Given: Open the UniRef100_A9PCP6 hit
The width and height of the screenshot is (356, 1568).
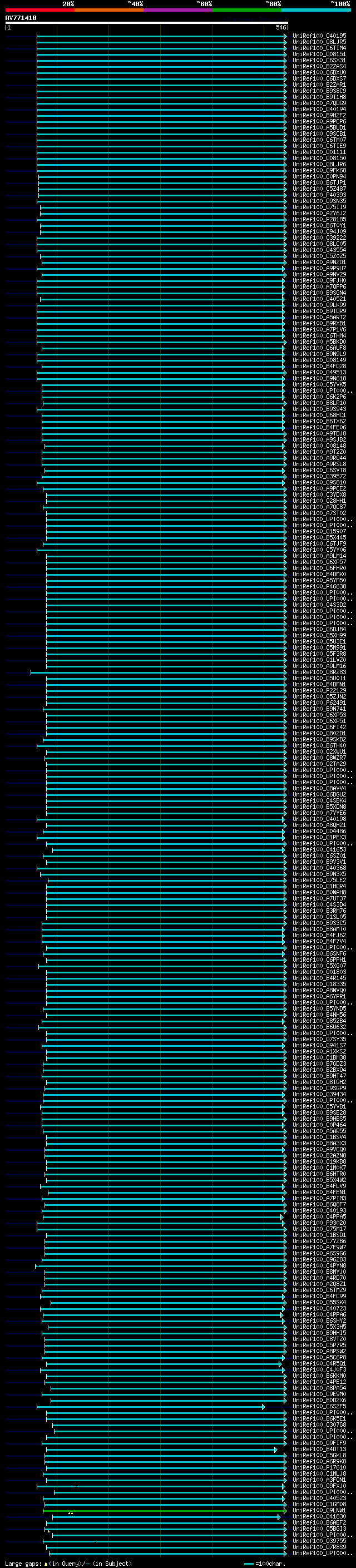Looking at the screenshot, I should 319,122.
